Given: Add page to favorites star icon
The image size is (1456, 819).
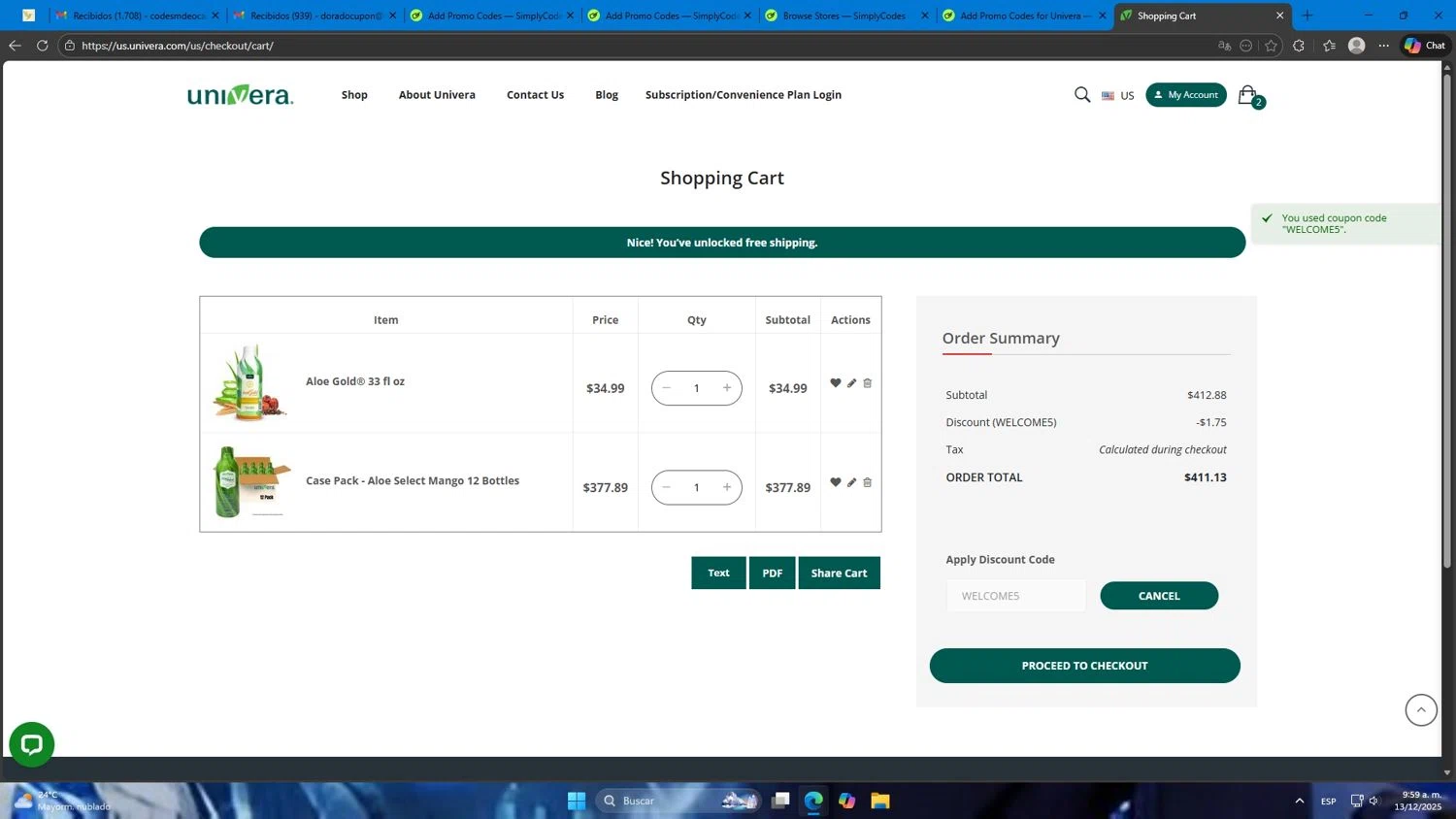Looking at the screenshot, I should point(1271,46).
